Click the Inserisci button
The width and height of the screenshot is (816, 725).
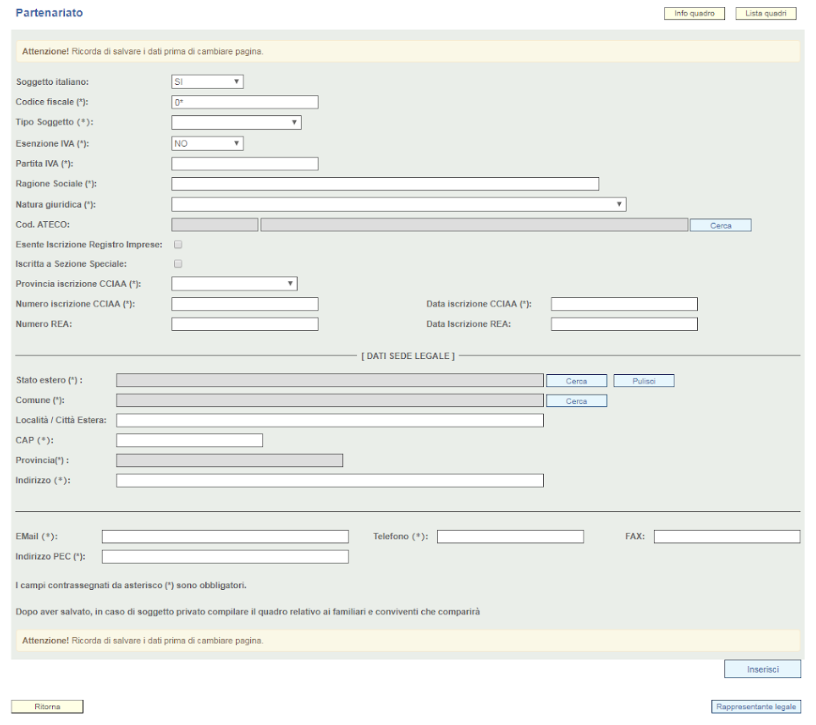tap(762, 669)
